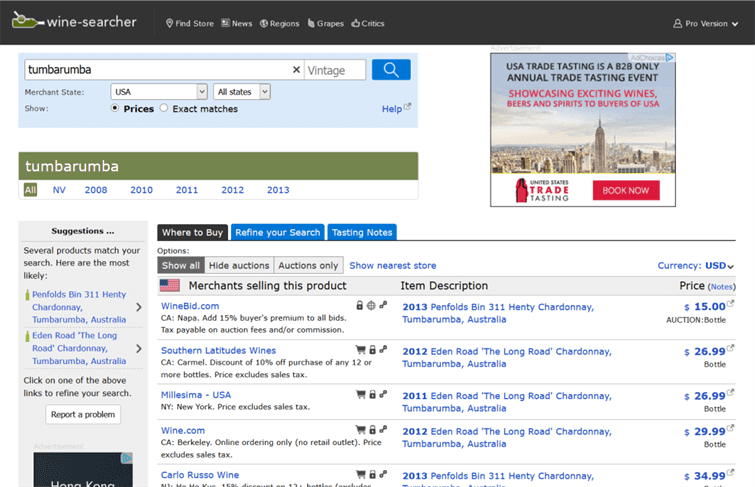Open the WineBid.com merchant link
The height and width of the screenshot is (487, 755).
[x=190, y=306]
